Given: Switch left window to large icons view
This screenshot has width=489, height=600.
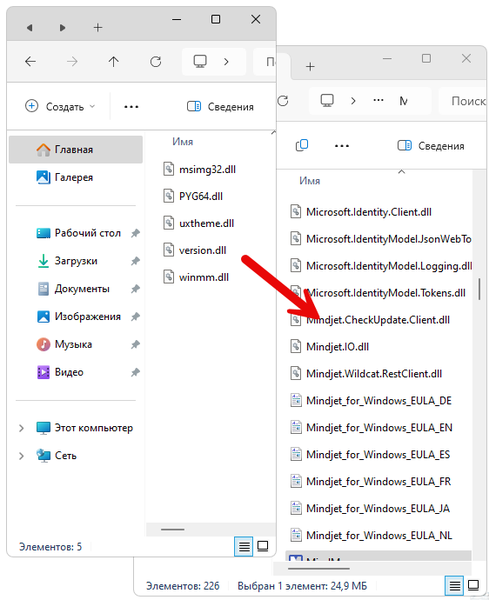Looking at the screenshot, I should tap(263, 546).
